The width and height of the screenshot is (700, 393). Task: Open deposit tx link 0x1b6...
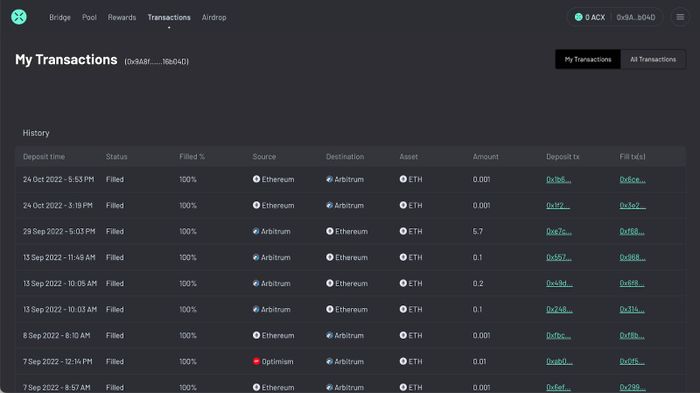(x=558, y=180)
